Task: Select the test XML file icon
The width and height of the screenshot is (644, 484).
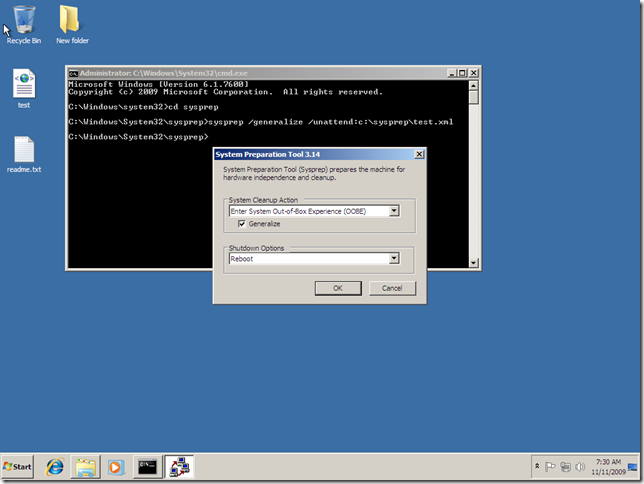Action: click(24, 88)
